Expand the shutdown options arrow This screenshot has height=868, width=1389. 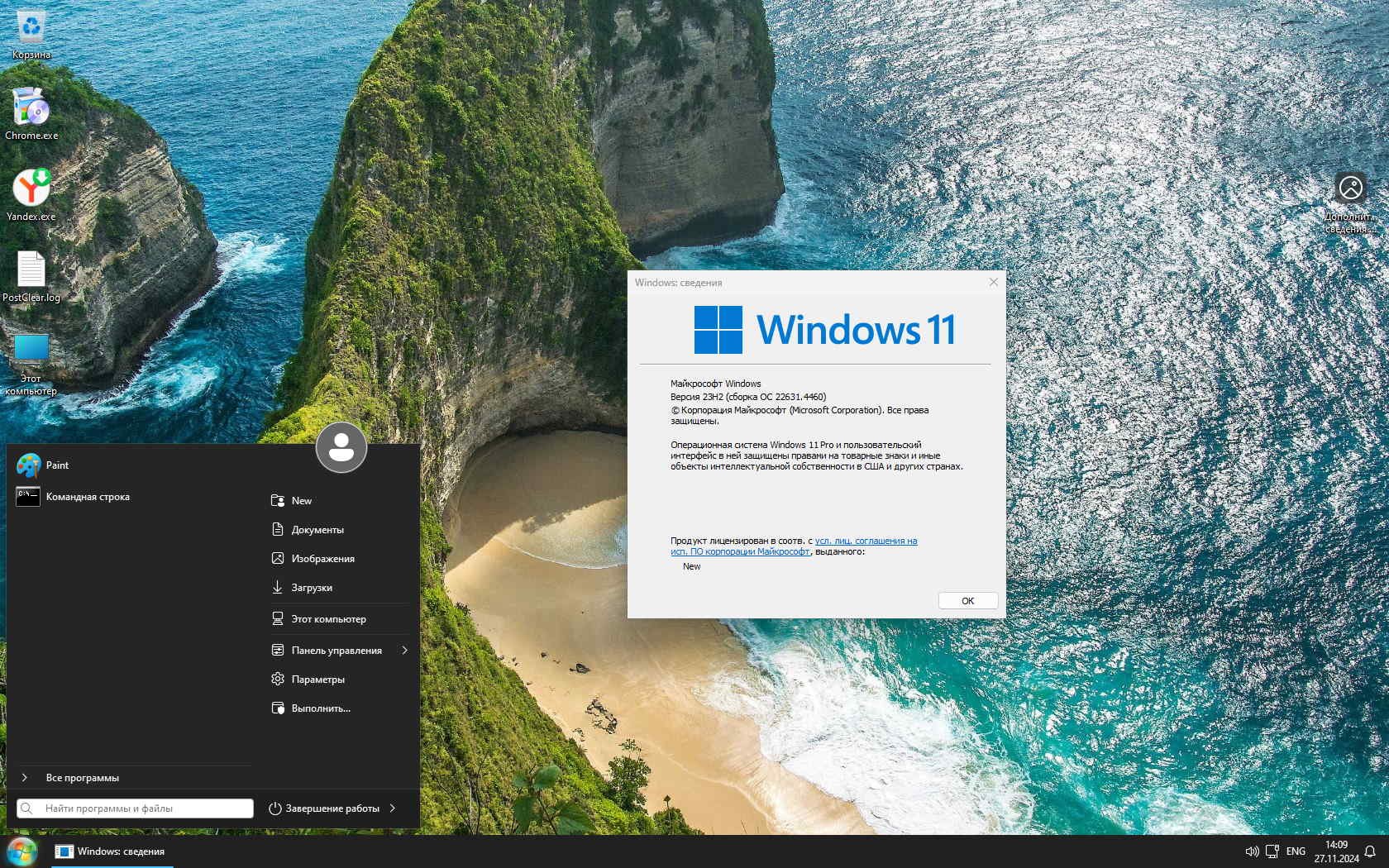click(x=393, y=808)
